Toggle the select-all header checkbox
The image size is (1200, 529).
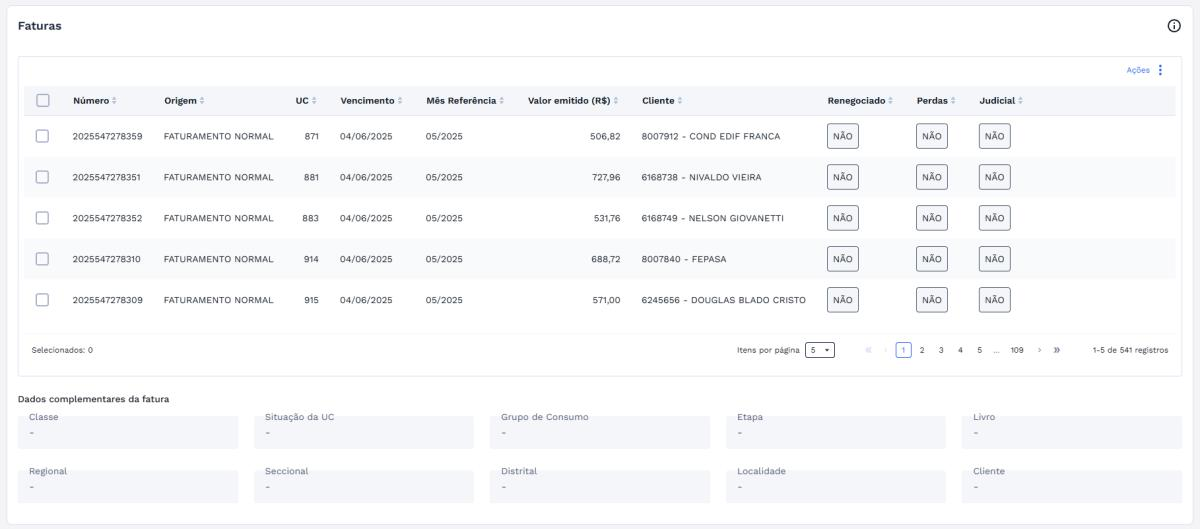coord(43,100)
